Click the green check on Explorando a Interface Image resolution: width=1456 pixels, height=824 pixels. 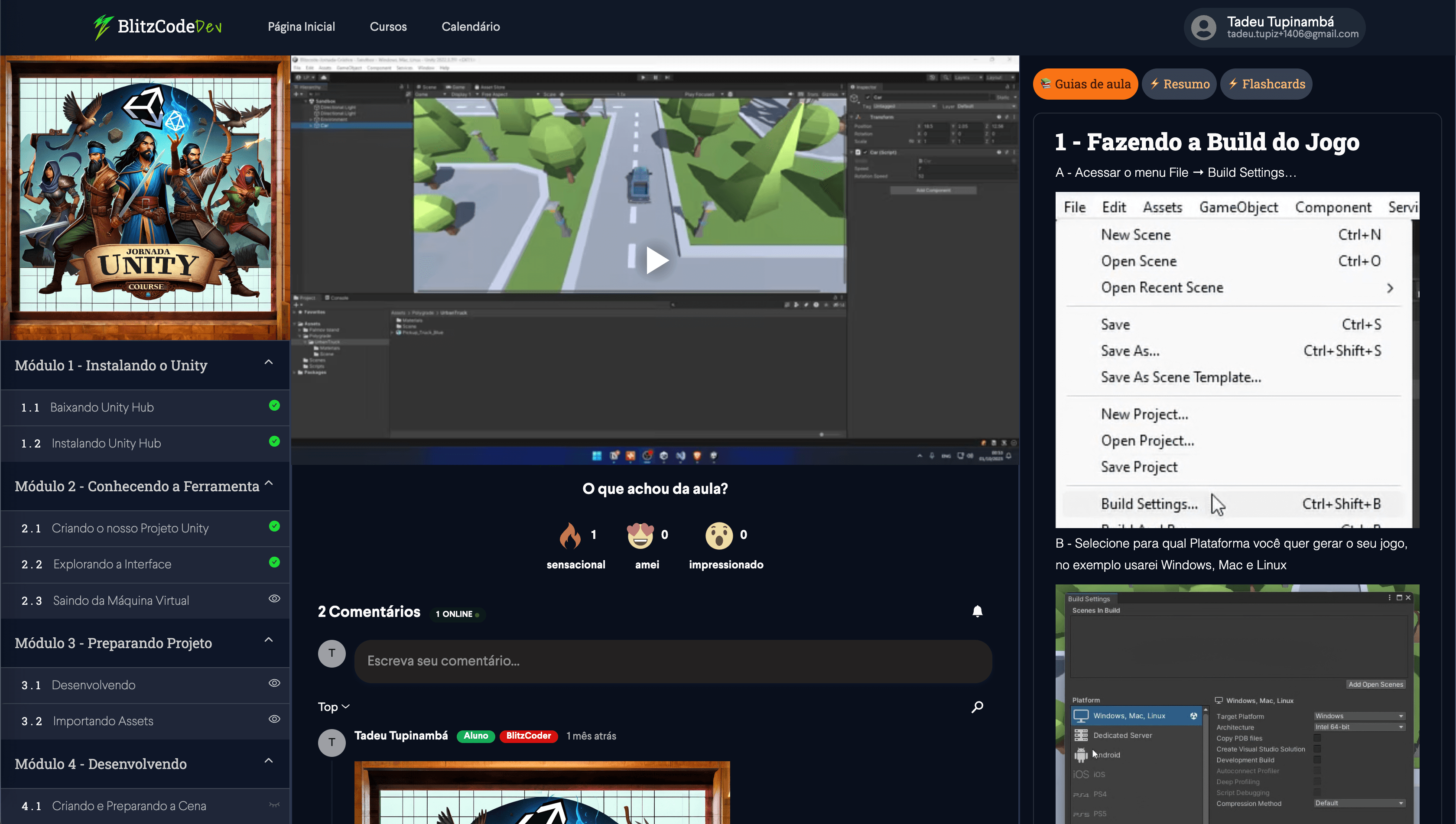coord(274,562)
